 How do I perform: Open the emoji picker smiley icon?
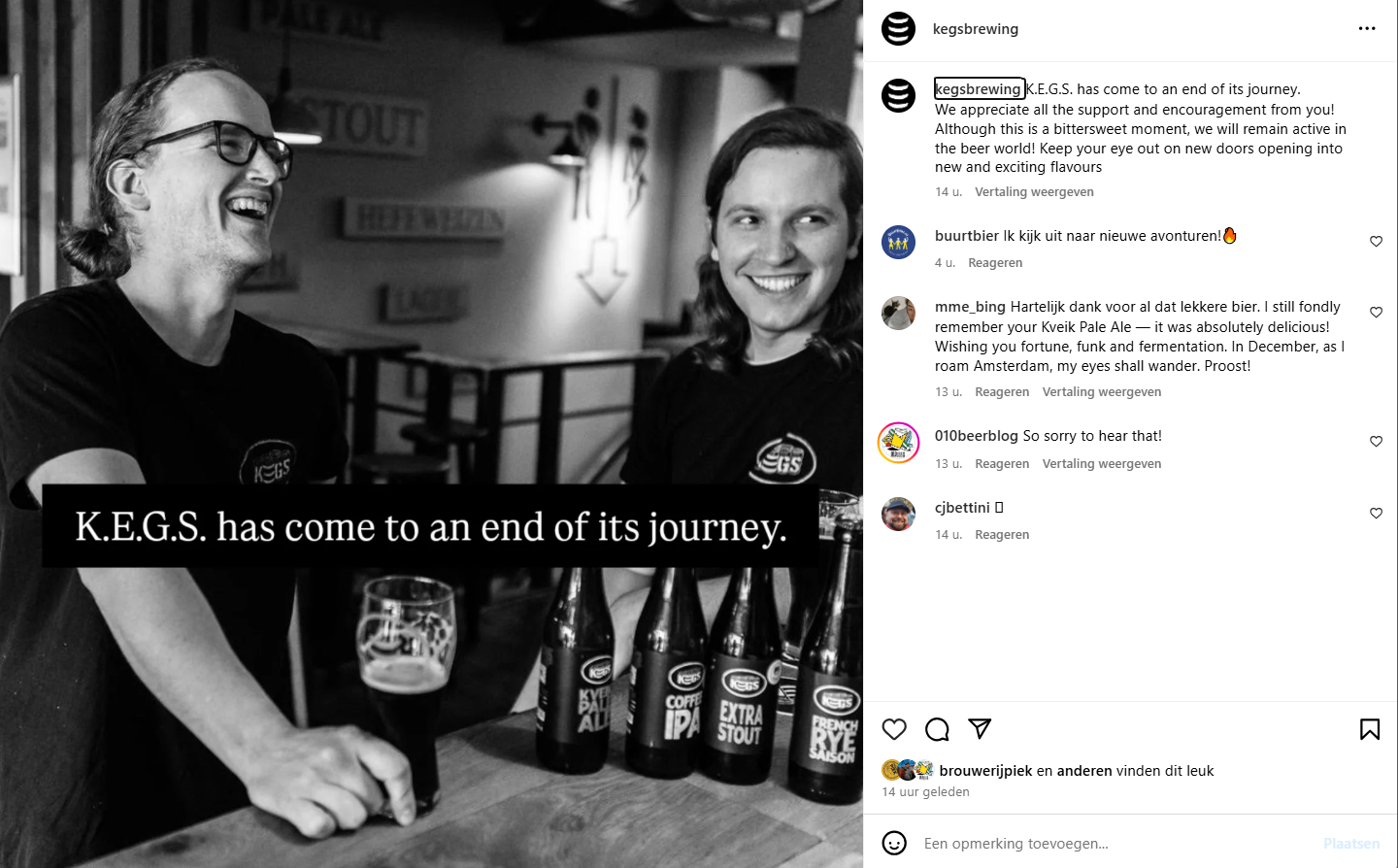894,843
